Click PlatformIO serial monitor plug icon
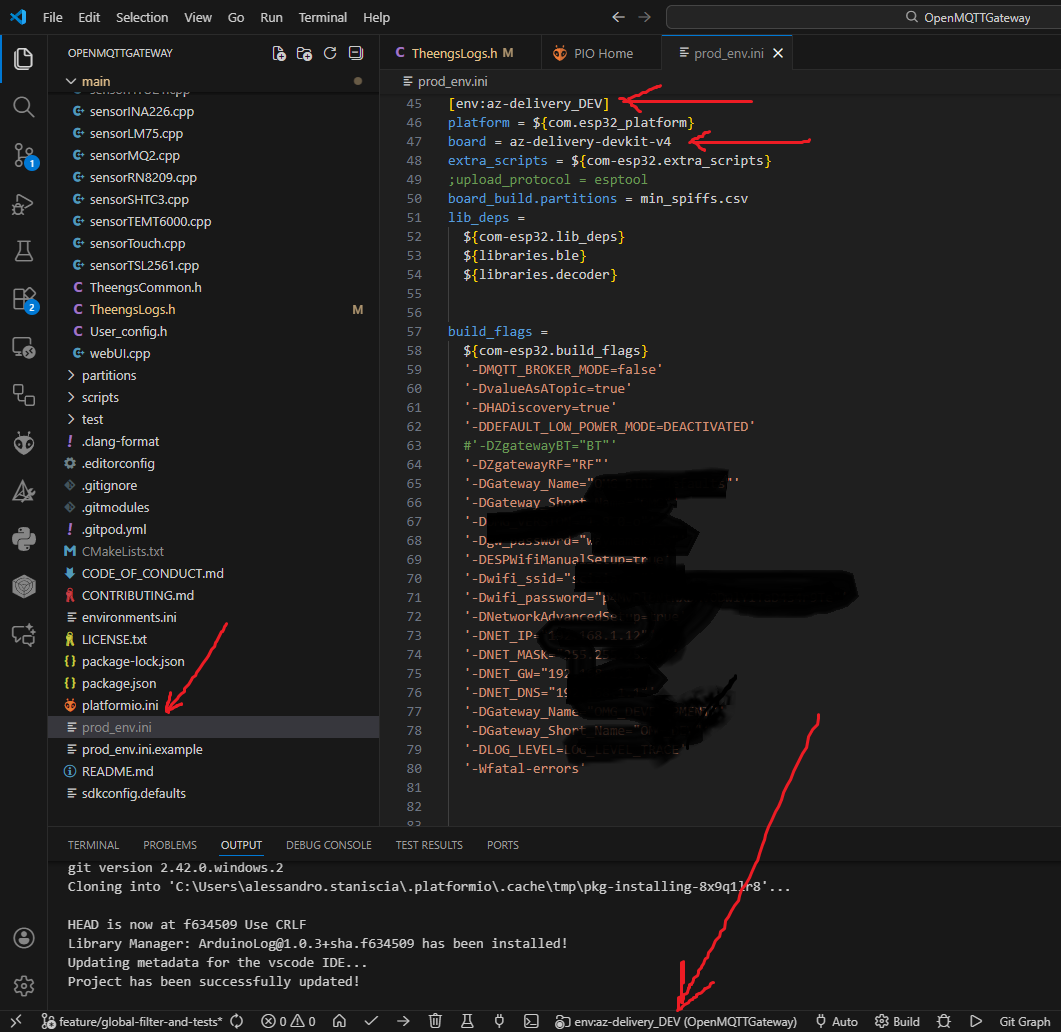The image size is (1061, 1032). [499, 1021]
